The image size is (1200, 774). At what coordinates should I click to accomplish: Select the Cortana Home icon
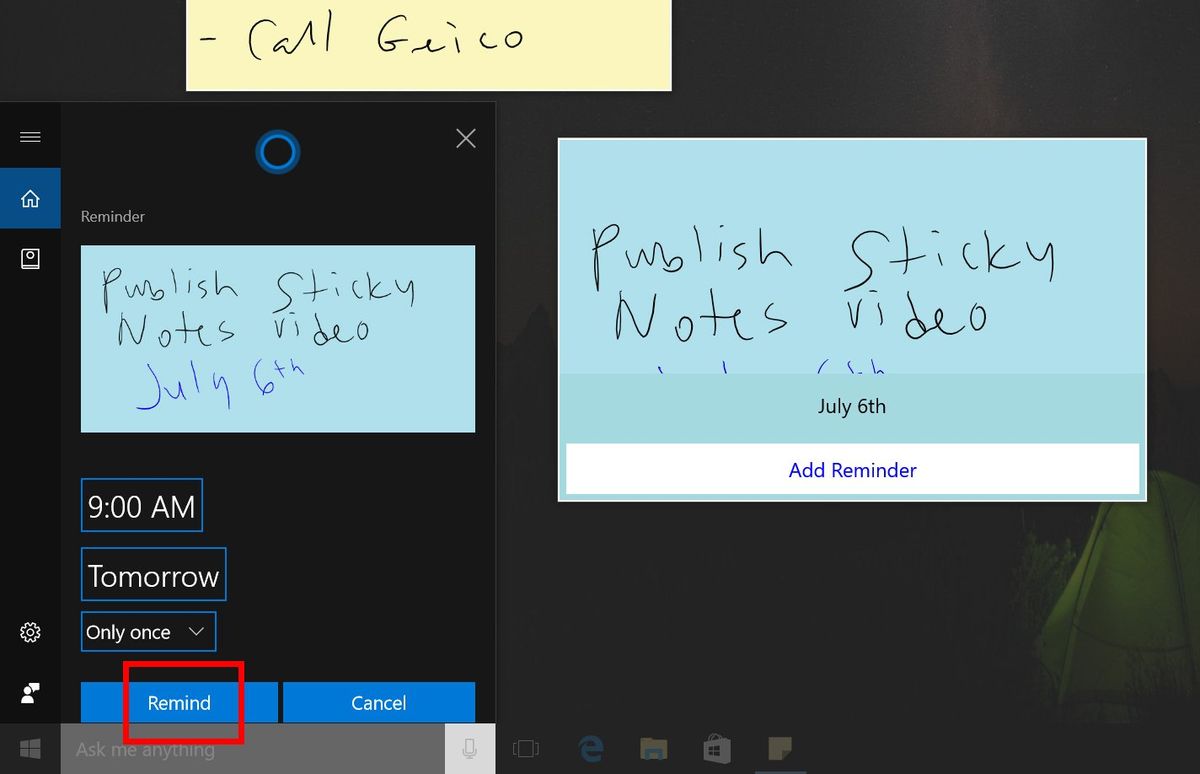[30, 197]
